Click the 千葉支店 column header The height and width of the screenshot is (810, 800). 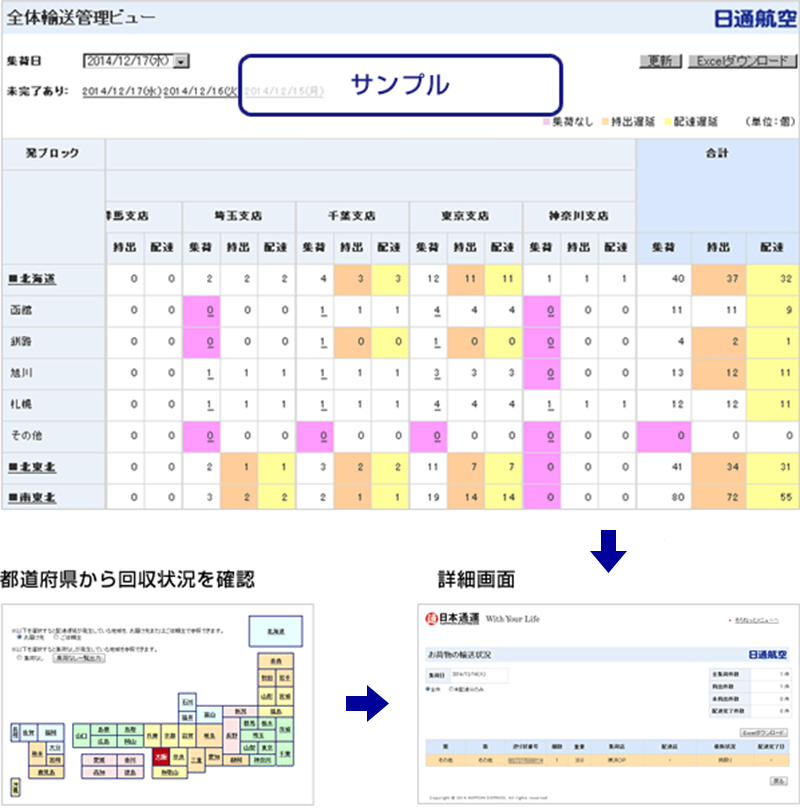pos(352,216)
